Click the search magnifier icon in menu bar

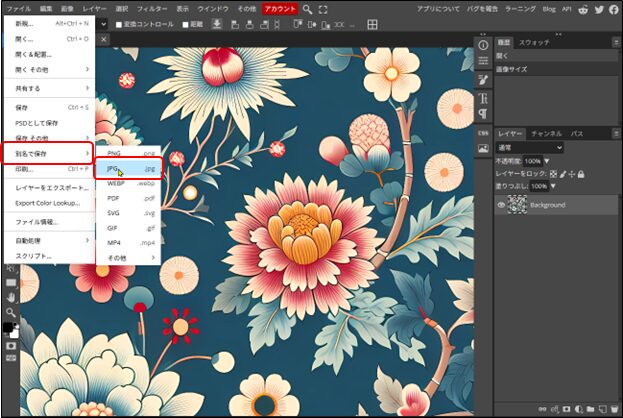coord(307,9)
